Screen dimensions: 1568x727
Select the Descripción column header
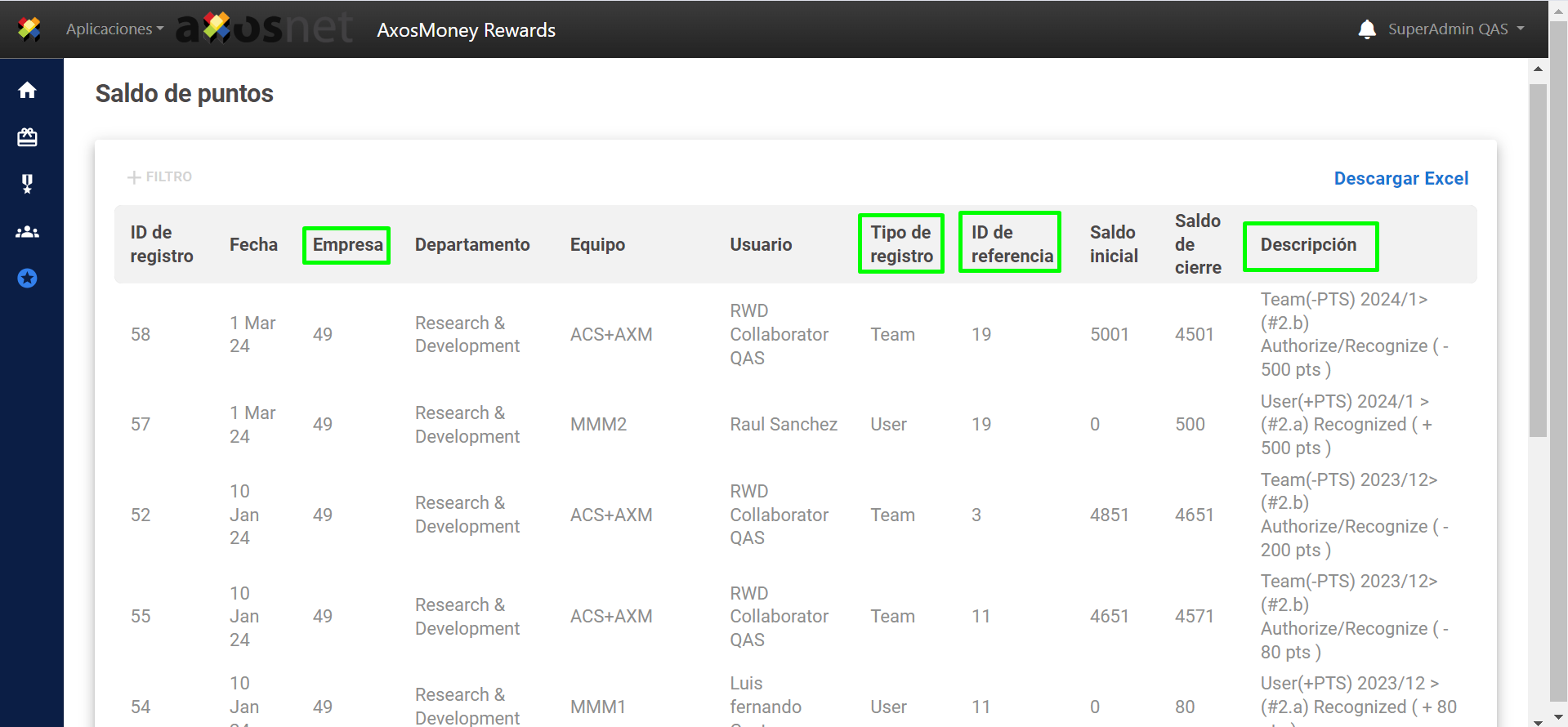(1308, 244)
